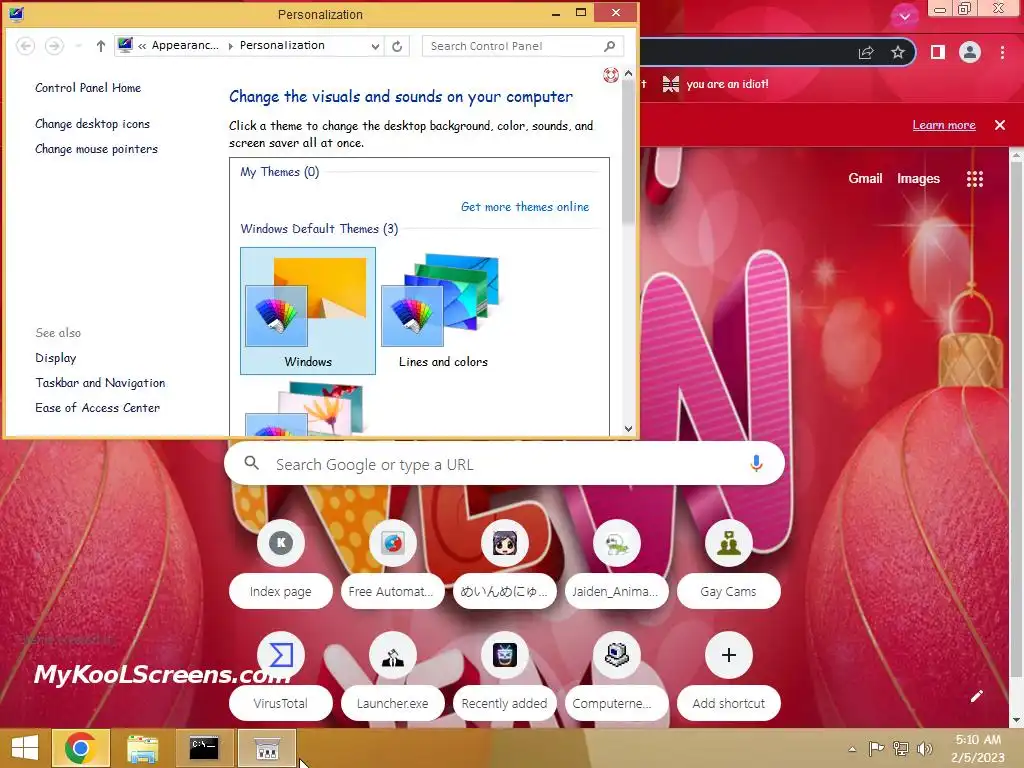1024x768 pixels.
Task: Dismiss the Chrome infobar
Action: coord(1000,125)
